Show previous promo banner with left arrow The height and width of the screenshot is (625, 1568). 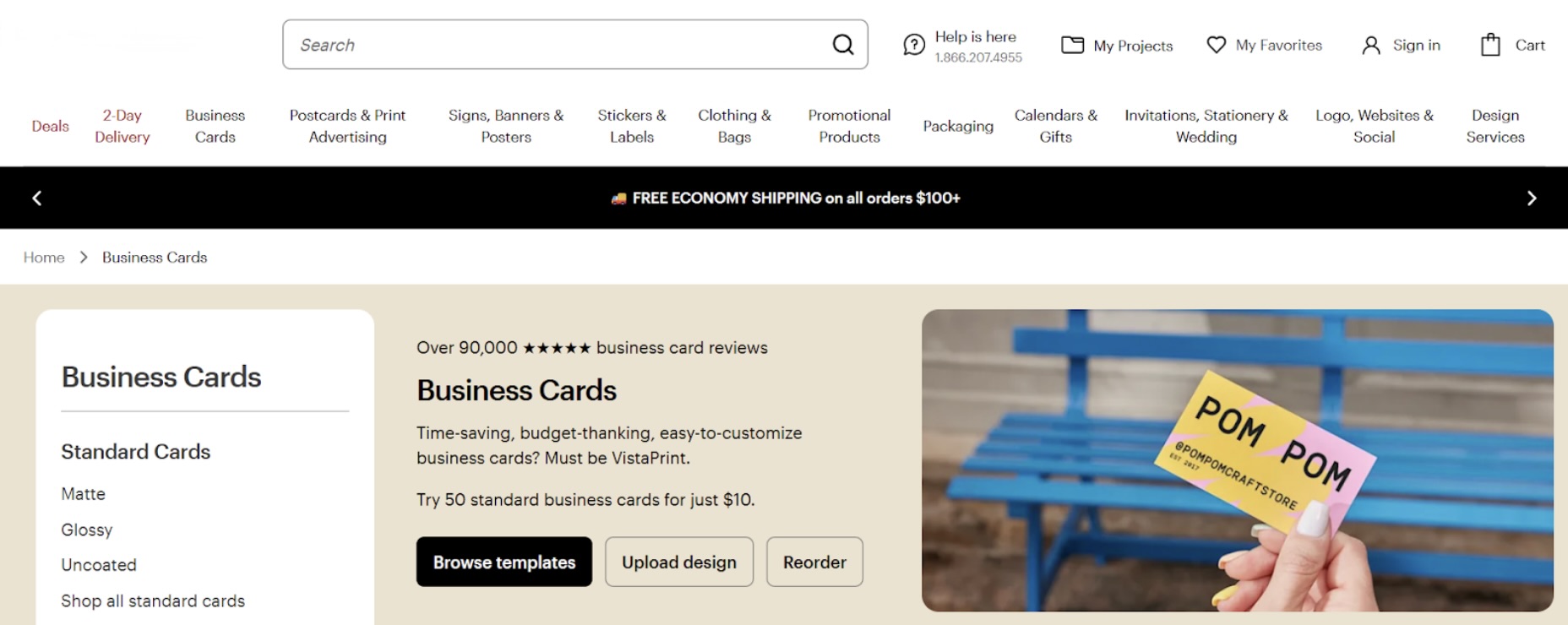point(37,198)
